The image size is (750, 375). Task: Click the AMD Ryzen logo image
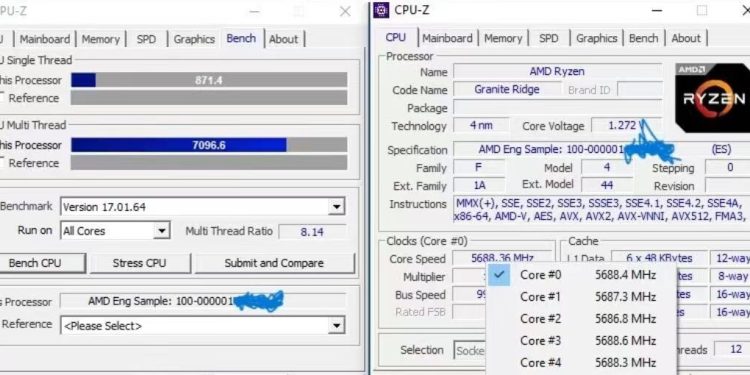click(712, 98)
